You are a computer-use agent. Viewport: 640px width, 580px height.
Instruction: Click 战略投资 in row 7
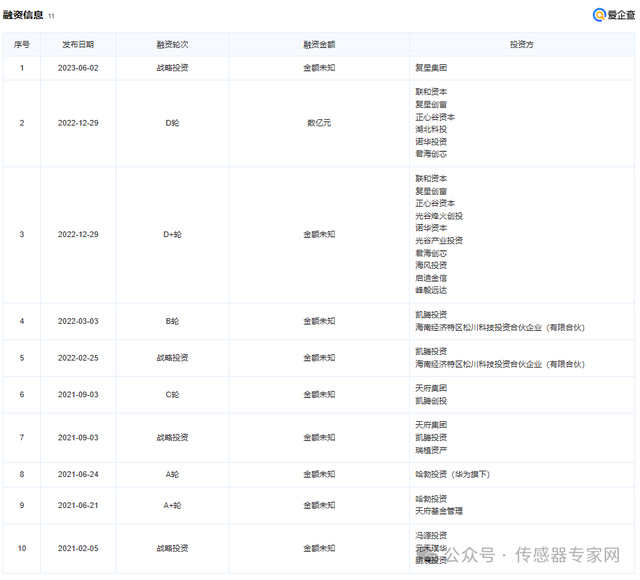click(x=172, y=438)
